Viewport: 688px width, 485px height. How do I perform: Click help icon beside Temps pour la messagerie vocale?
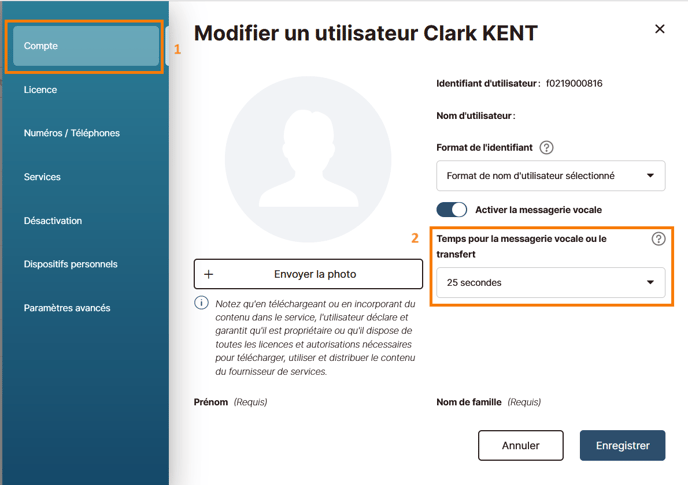[658, 239]
